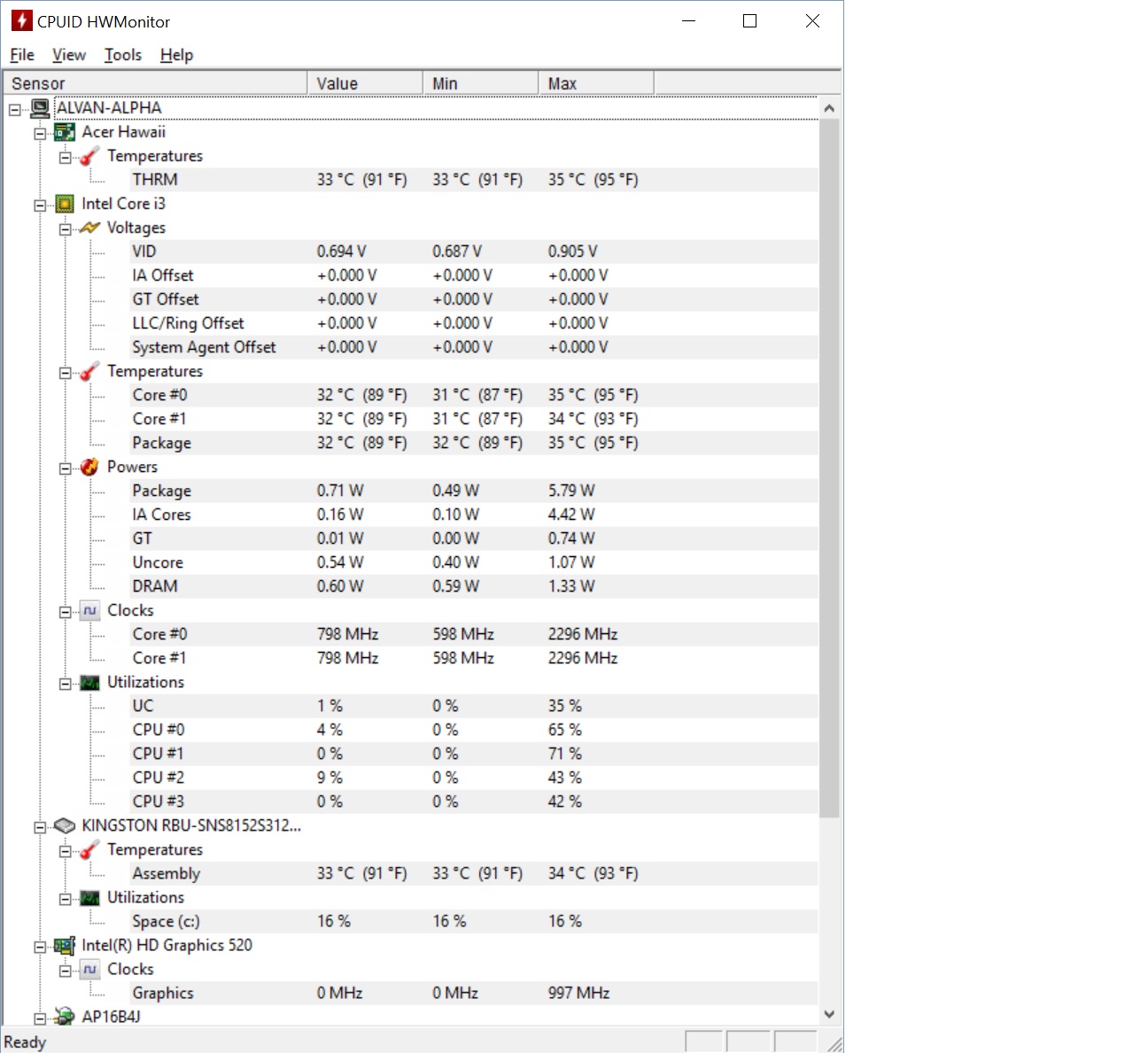
Task: Collapse Intel Core i3 Utilizations section
Action: pos(65,684)
